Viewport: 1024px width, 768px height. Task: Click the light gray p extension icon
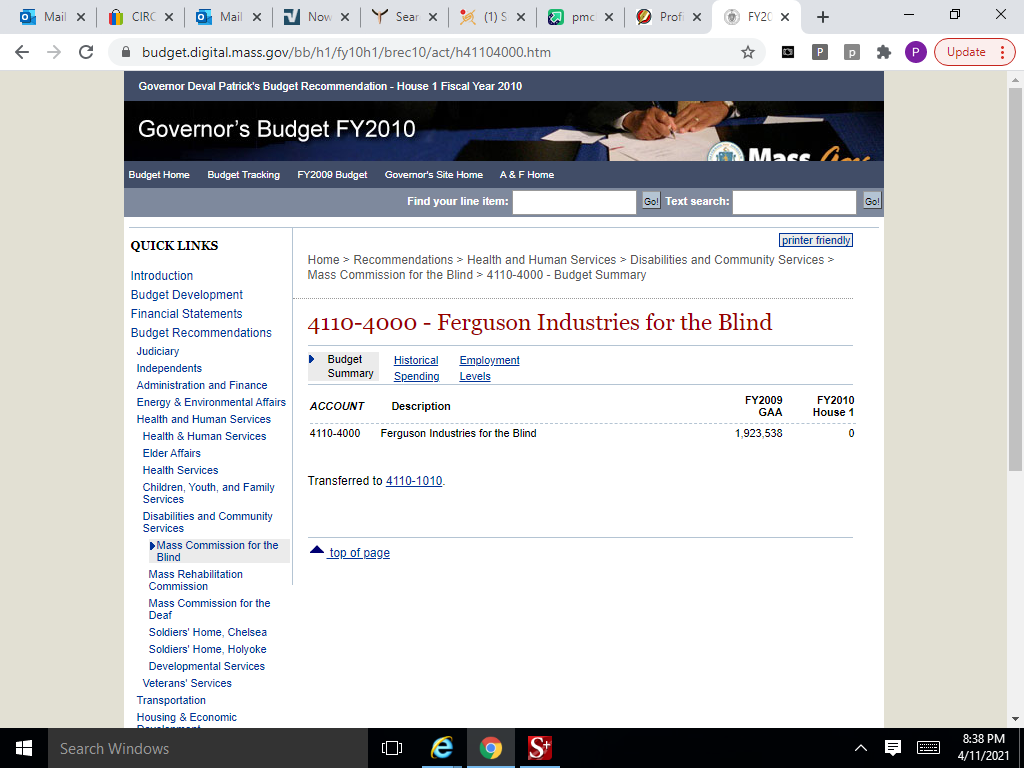(x=852, y=52)
